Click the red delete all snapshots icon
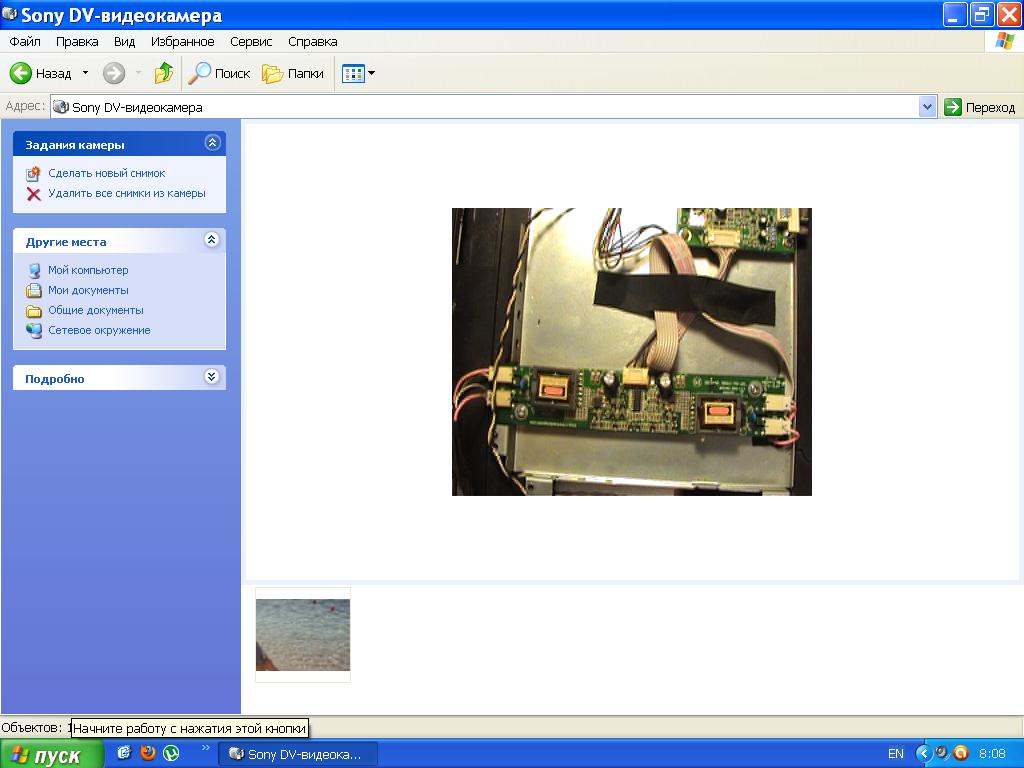Image resolution: width=1024 pixels, height=768 pixels. tap(33, 194)
